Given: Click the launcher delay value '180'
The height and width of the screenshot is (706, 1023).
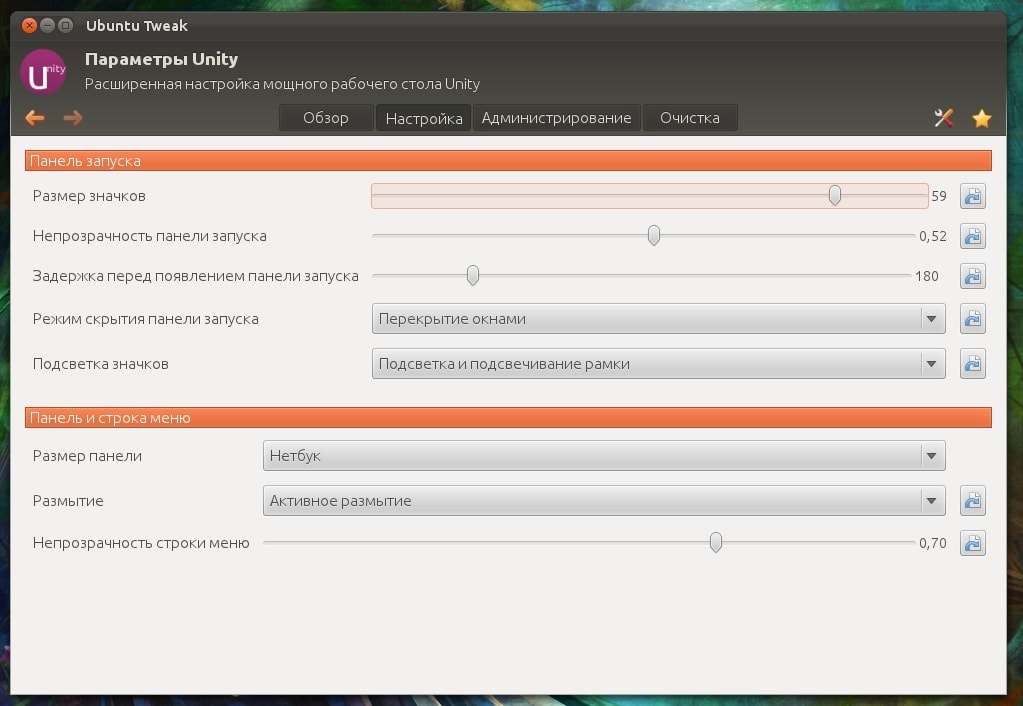Looking at the screenshot, I should (926, 276).
